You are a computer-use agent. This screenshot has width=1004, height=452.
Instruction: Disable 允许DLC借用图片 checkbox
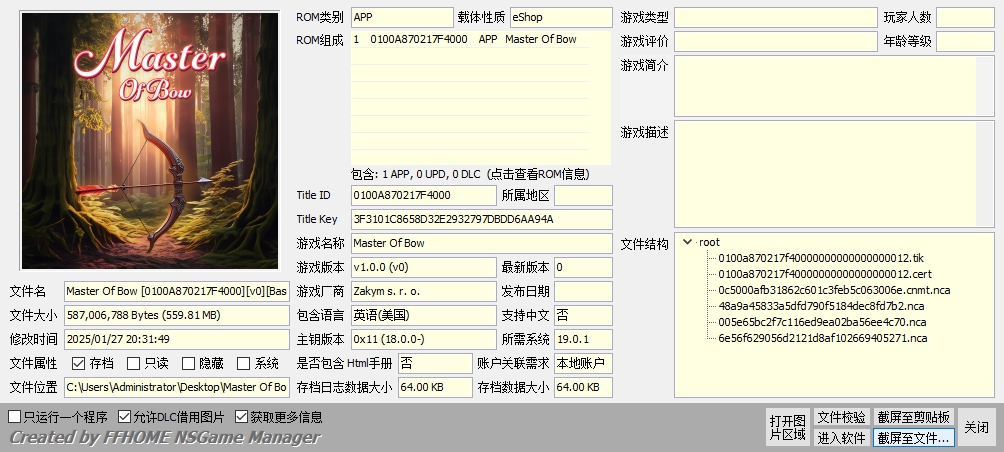pyautogui.click(x=125, y=417)
